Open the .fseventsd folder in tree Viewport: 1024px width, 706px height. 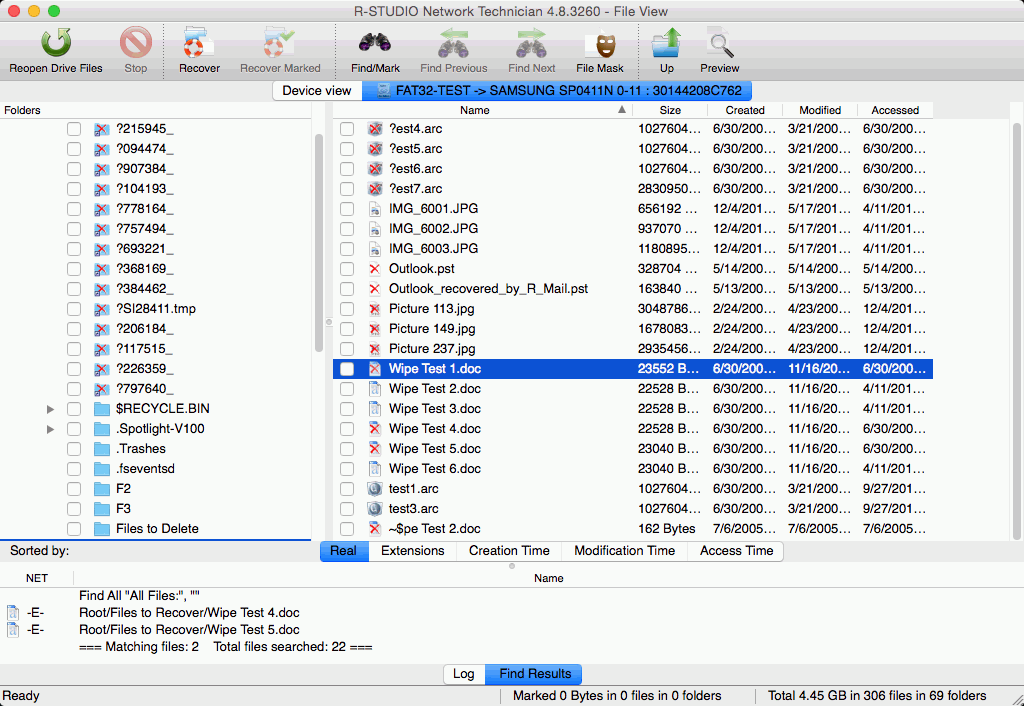click(x=145, y=469)
